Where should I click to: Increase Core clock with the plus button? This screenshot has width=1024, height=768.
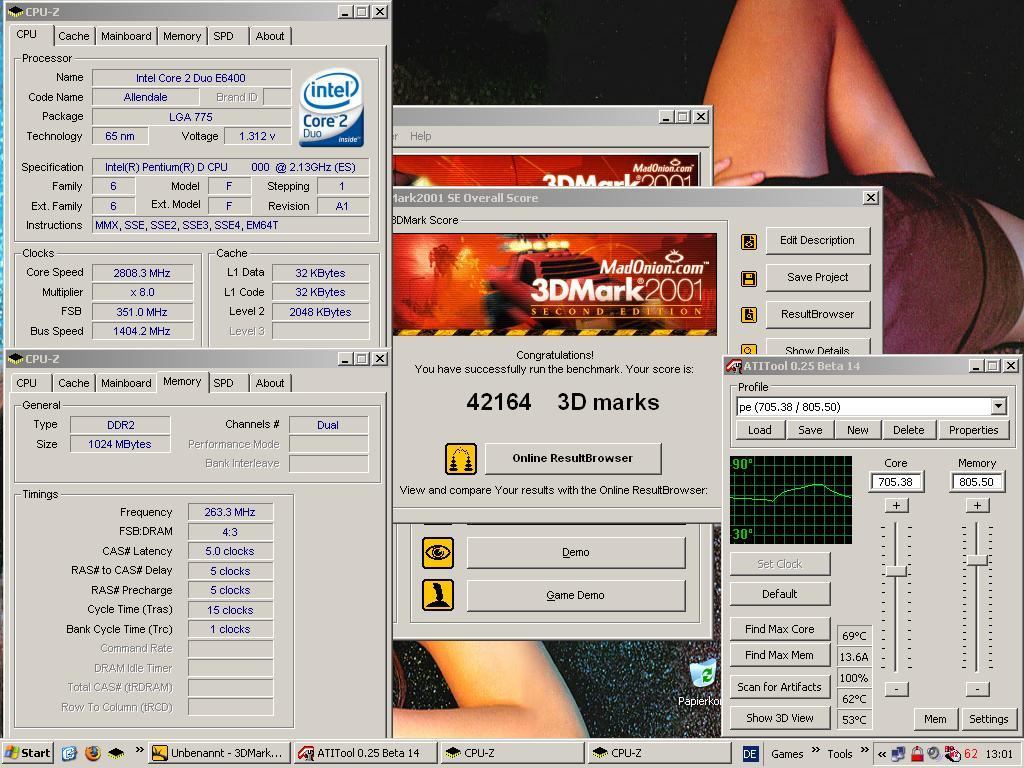point(896,505)
